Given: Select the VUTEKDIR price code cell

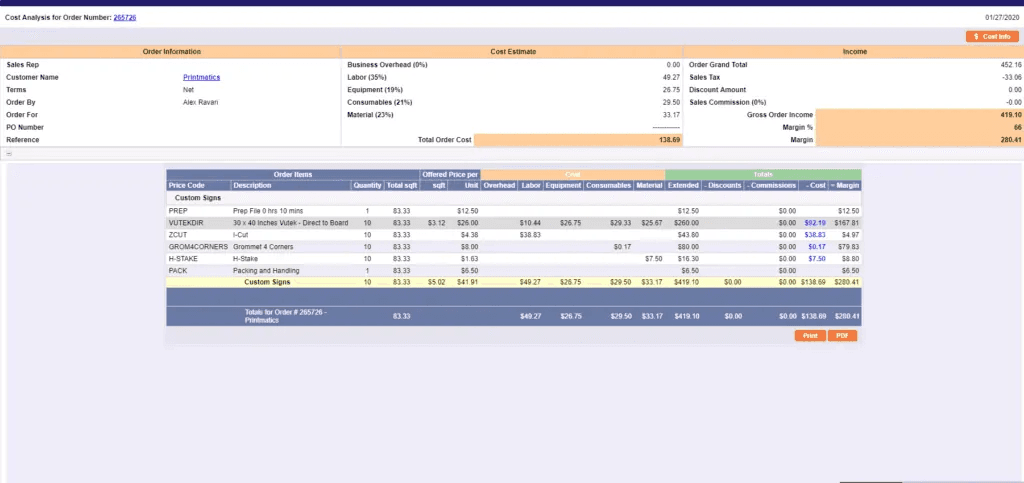Looking at the screenshot, I should point(185,223).
